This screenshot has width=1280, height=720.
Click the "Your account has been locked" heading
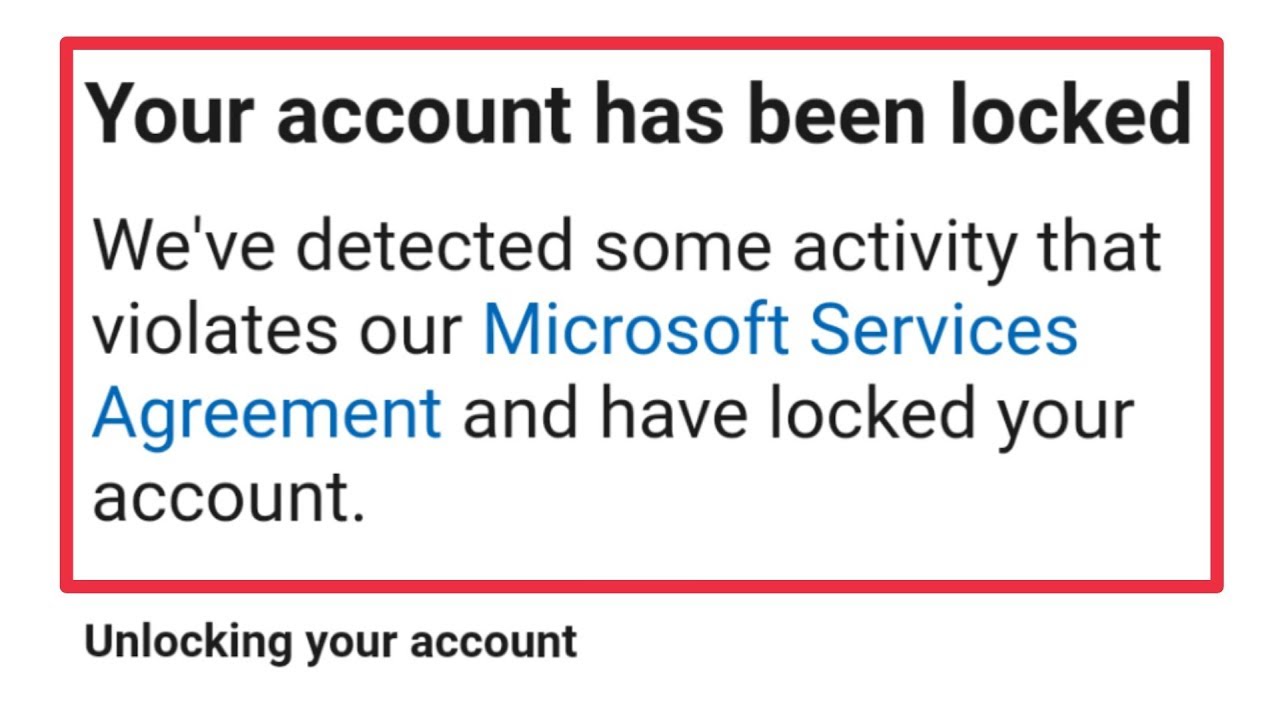click(639, 115)
